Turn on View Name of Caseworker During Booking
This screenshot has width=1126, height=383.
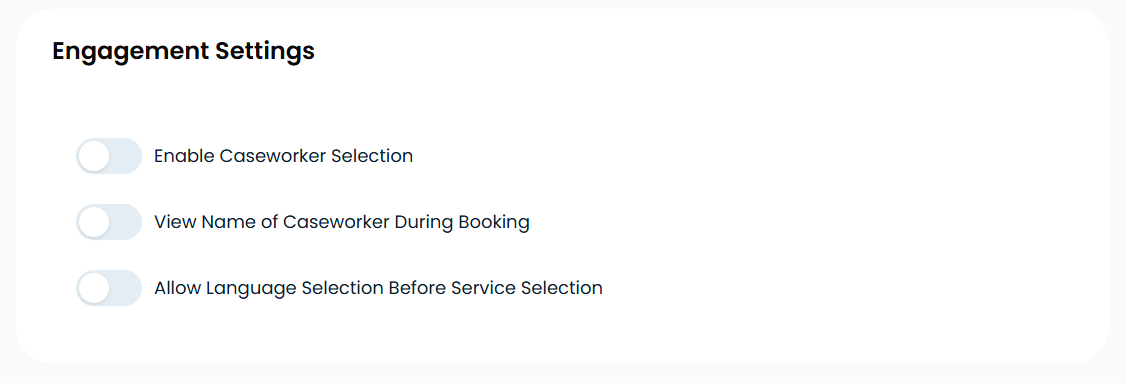(x=109, y=222)
